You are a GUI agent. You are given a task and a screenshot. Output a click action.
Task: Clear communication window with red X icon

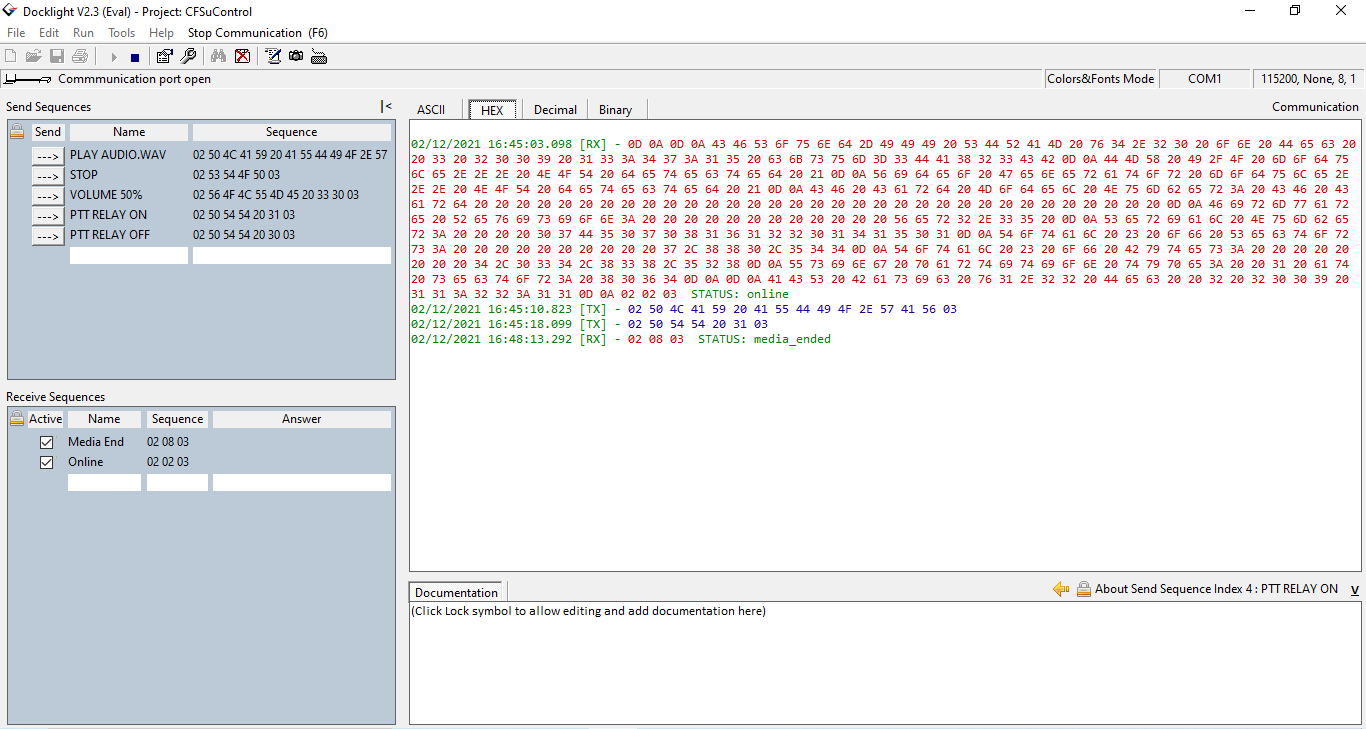[242, 56]
